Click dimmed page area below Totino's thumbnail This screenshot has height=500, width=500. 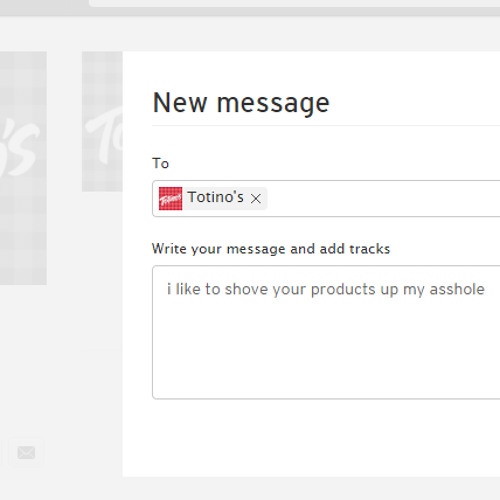102,267
